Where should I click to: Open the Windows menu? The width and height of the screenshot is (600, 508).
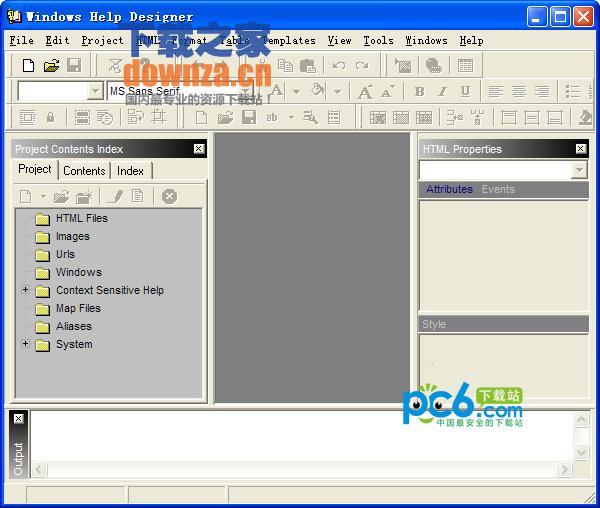[x=426, y=40]
